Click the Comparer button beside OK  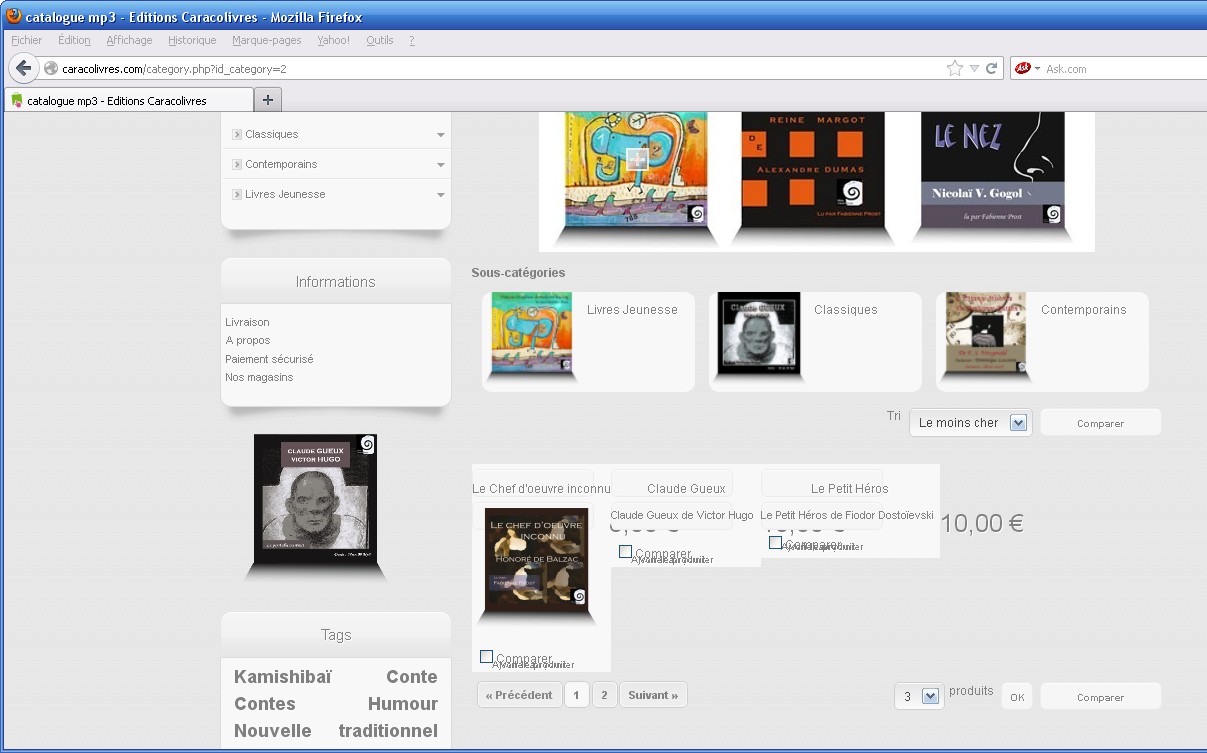1101,697
